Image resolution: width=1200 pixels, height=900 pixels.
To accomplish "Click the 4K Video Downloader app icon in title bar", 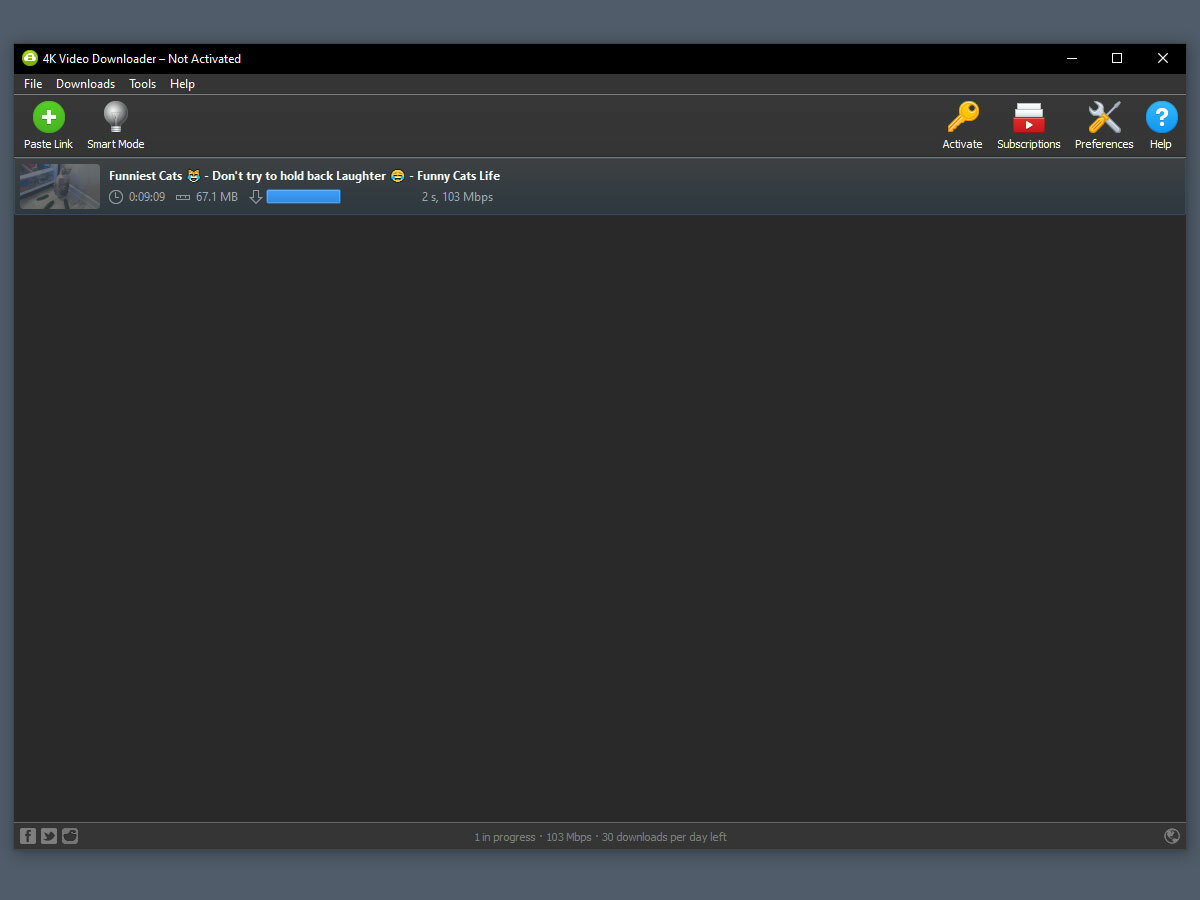I will [x=30, y=58].
